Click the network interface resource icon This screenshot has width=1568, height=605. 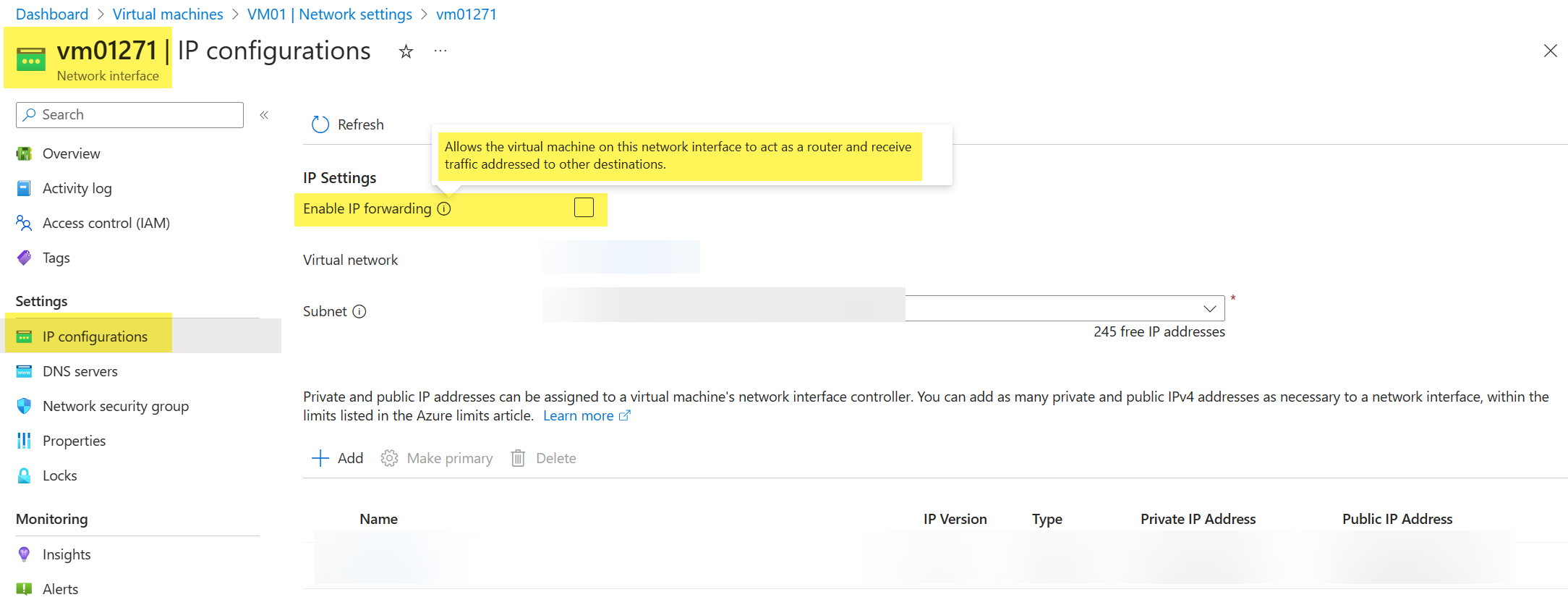(31, 59)
